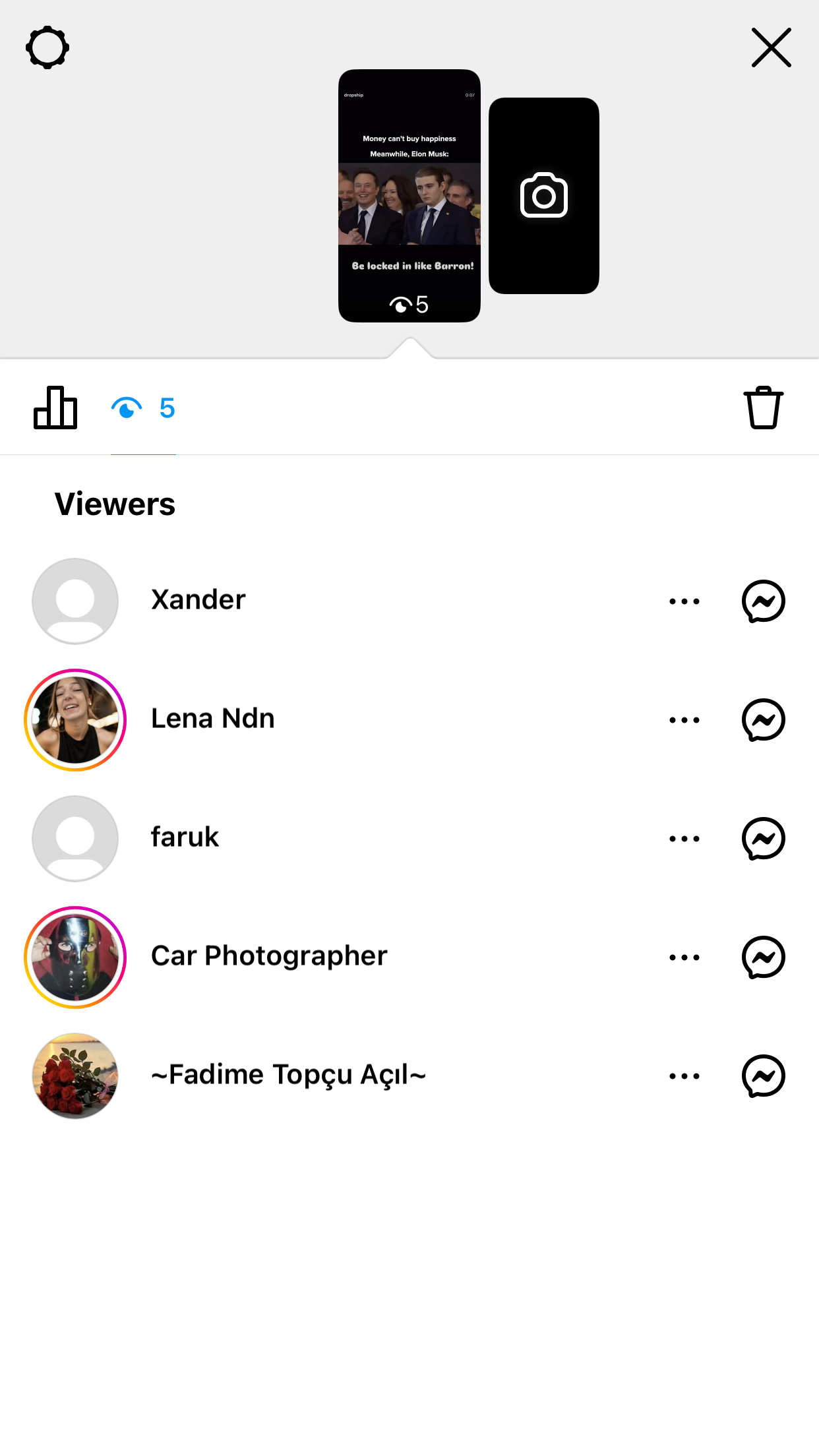819x1456 pixels.
Task: Message Car Photographer via Messenger icon
Action: (x=764, y=957)
